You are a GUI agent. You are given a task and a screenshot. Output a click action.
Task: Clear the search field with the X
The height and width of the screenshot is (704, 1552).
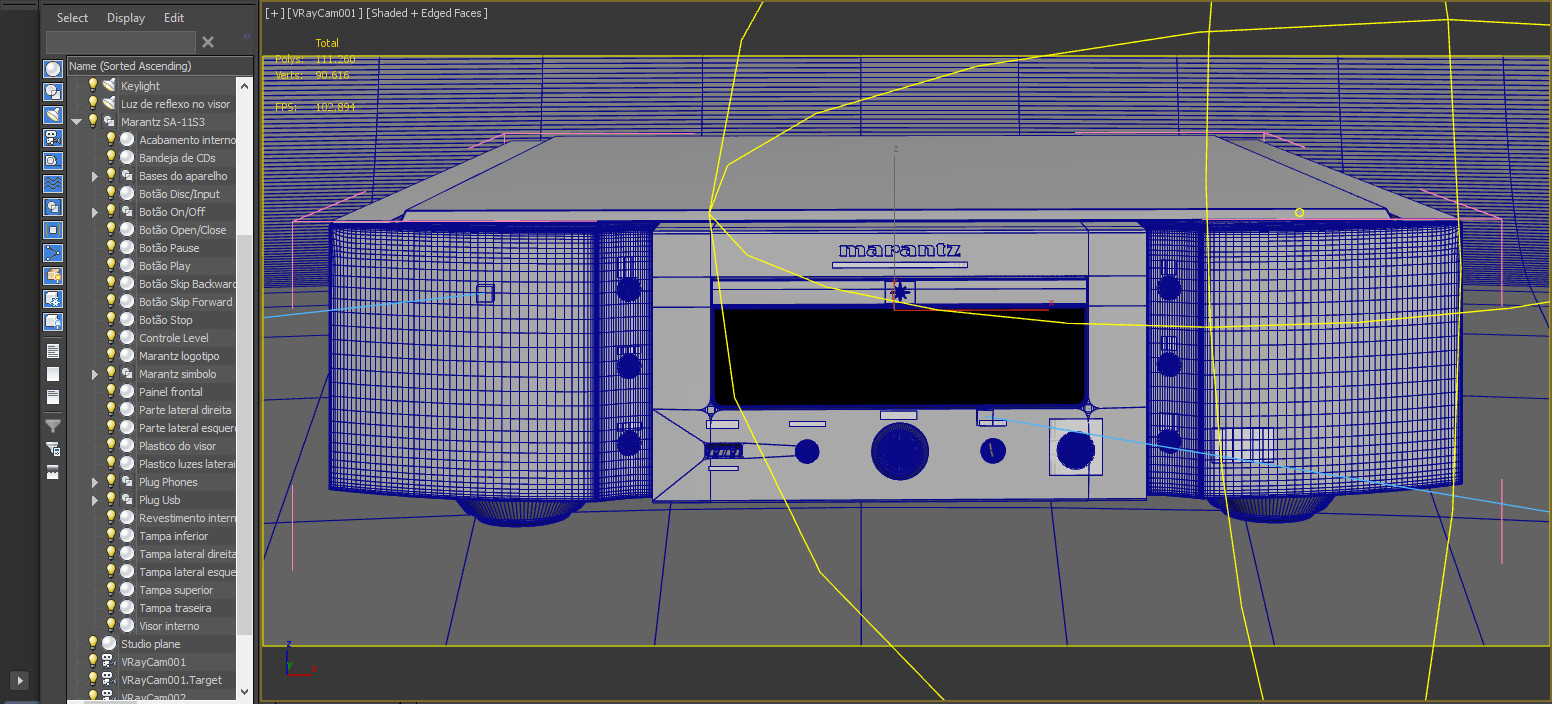(x=208, y=42)
